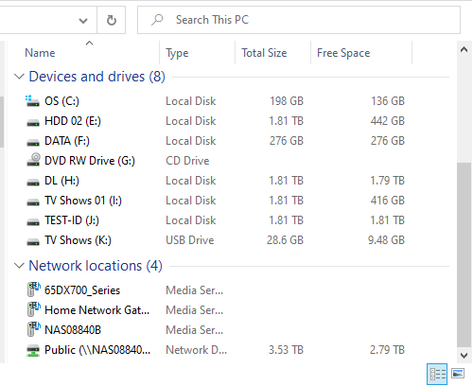Collapse the Network locations group
The image size is (473, 386).
19,266
